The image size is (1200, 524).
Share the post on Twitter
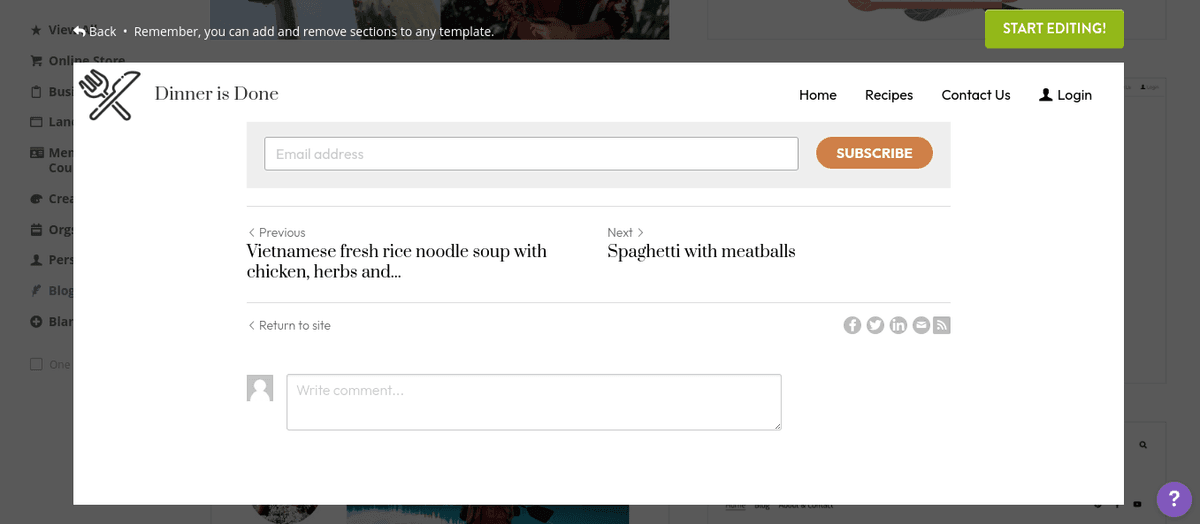coord(875,325)
